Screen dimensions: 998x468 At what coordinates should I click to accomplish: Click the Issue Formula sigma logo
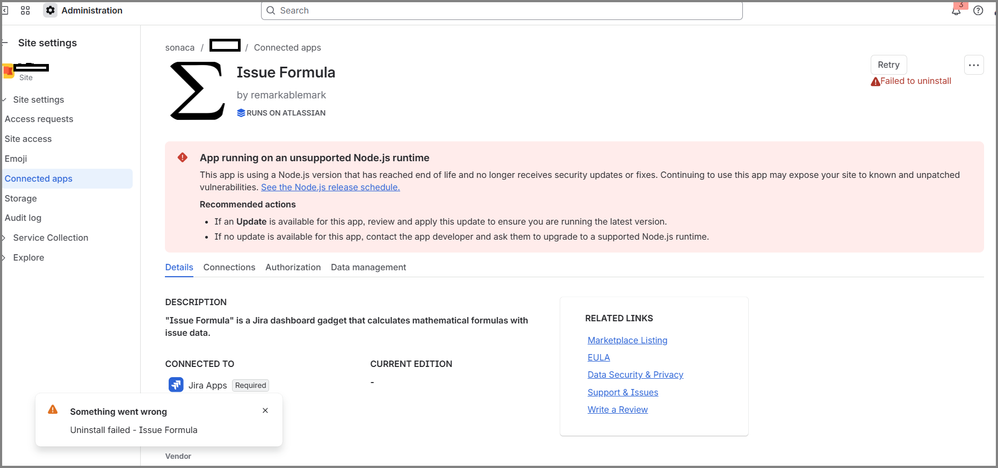pos(197,90)
